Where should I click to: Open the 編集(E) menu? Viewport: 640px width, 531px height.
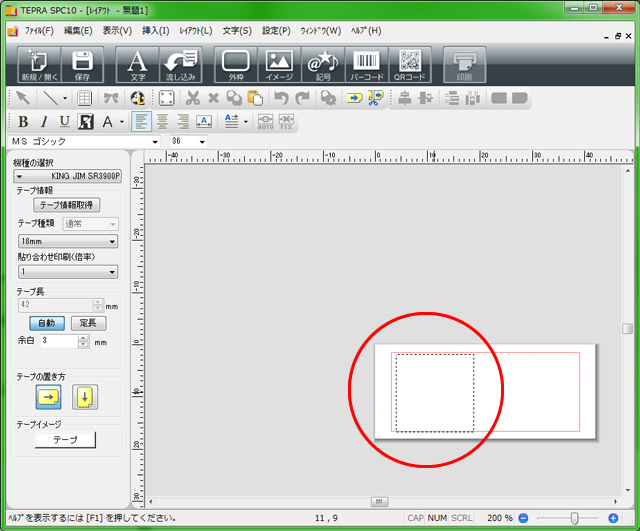(x=78, y=31)
